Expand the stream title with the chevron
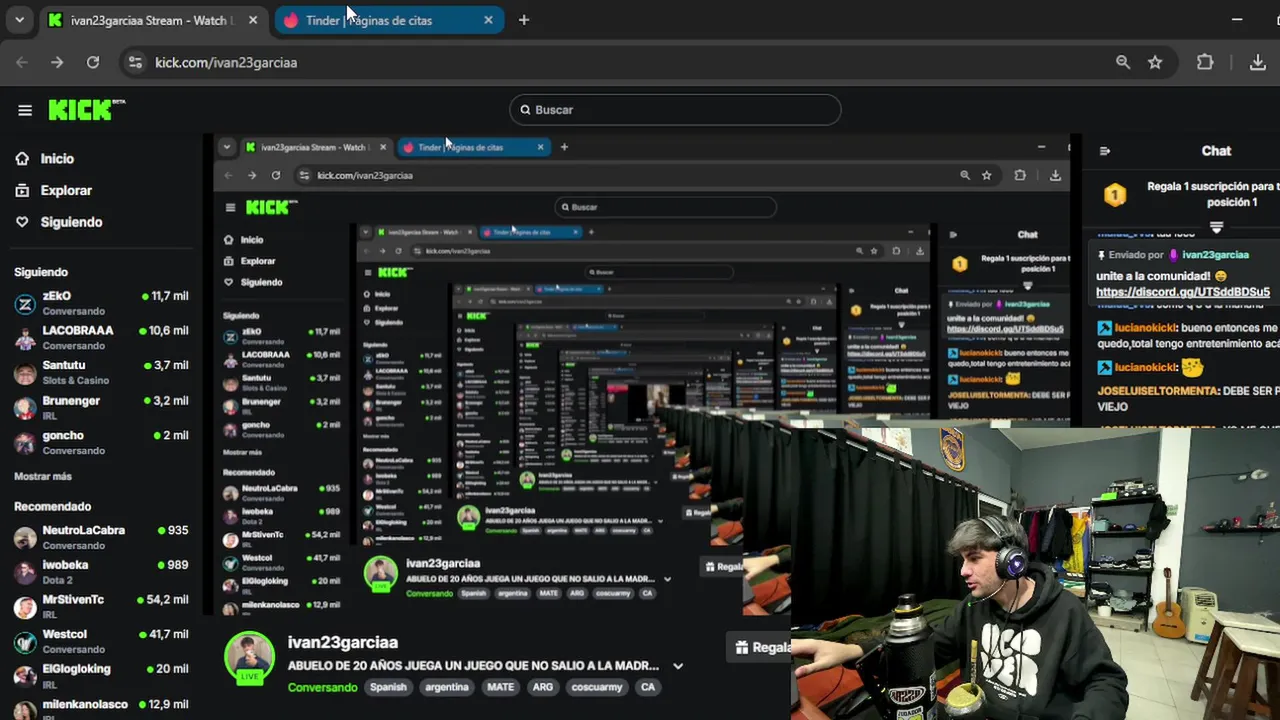The height and width of the screenshot is (720, 1280). point(678,666)
